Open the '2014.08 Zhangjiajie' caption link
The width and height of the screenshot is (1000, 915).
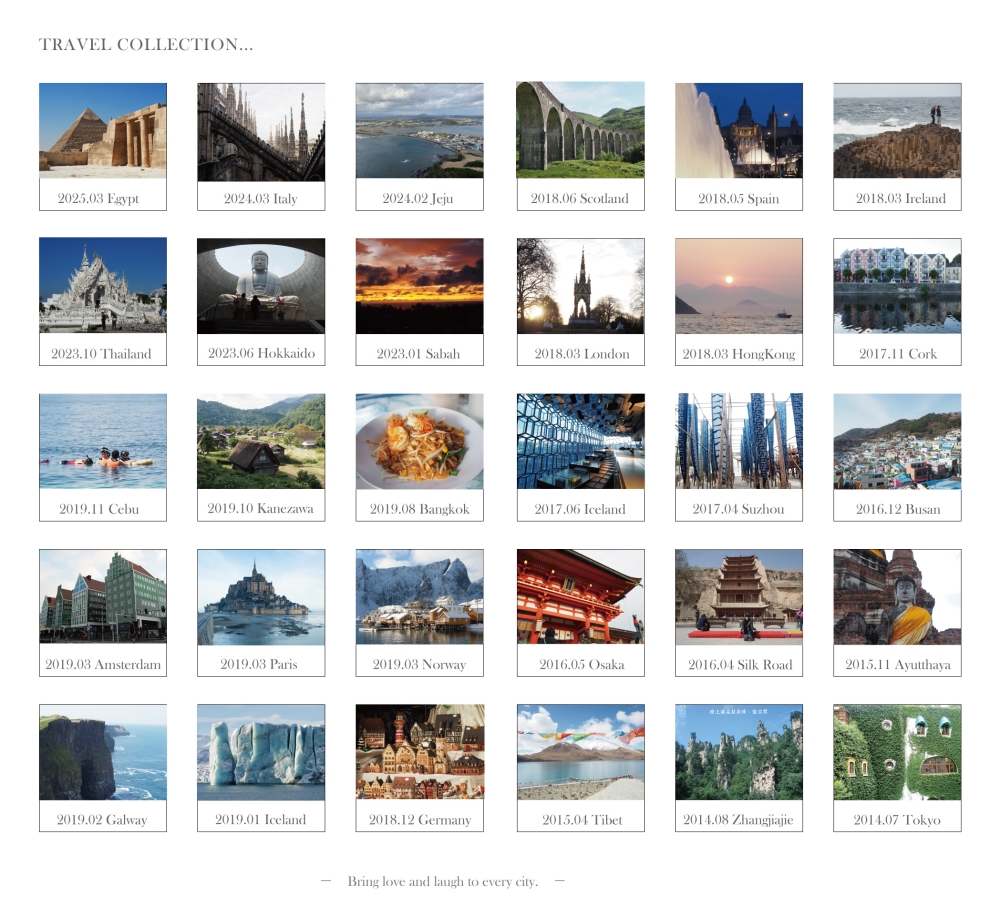738,820
